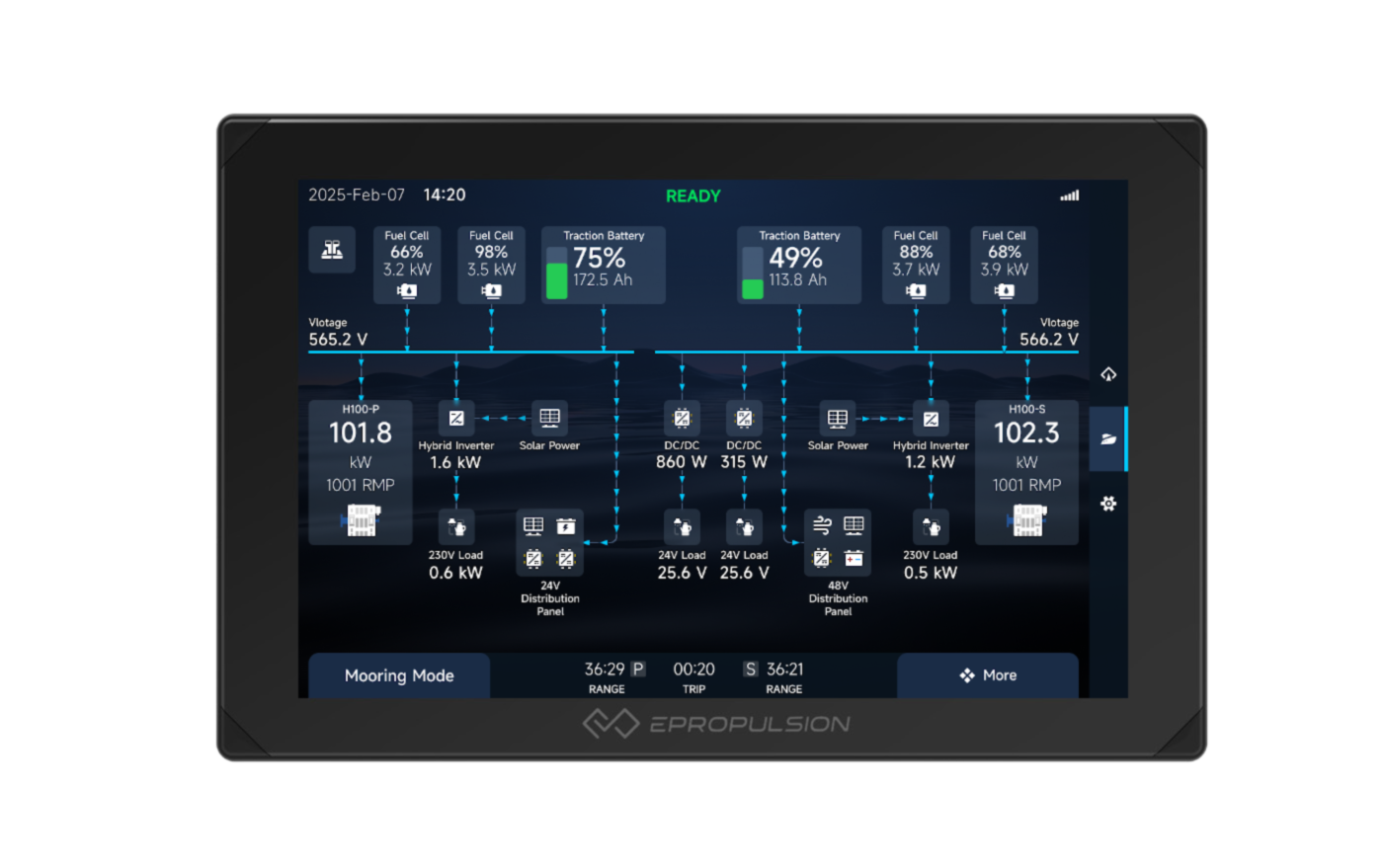This screenshot has width=1385, height=868.
Task: Tap the 230V Load 0.5 kW icon
Action: pos(931,527)
